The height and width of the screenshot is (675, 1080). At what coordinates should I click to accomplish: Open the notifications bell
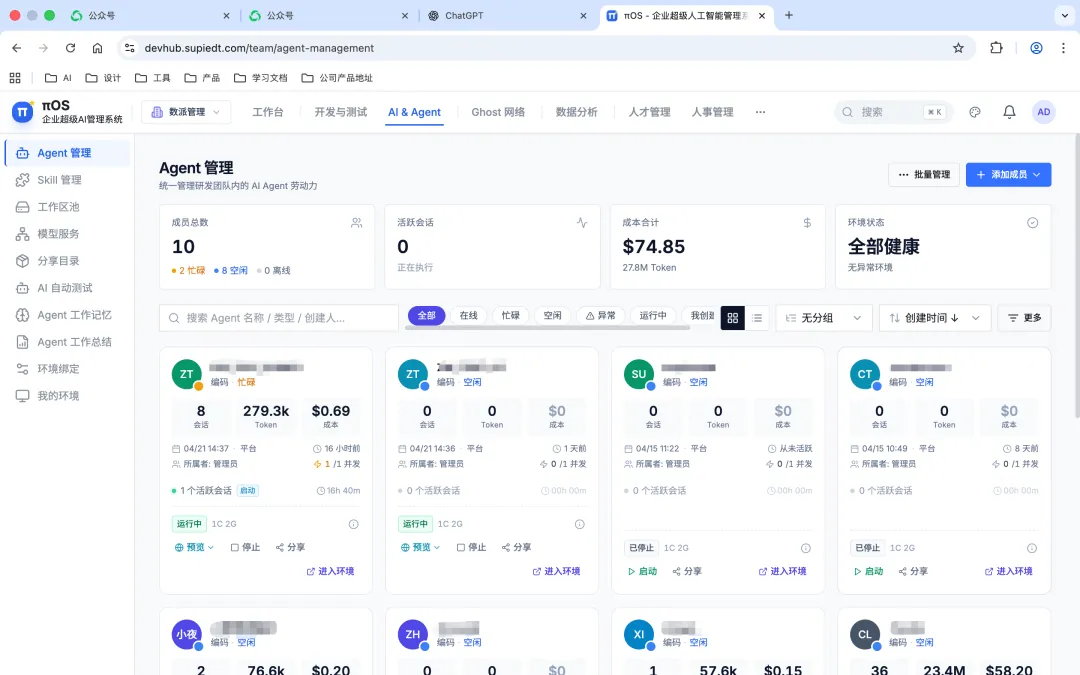point(1009,112)
